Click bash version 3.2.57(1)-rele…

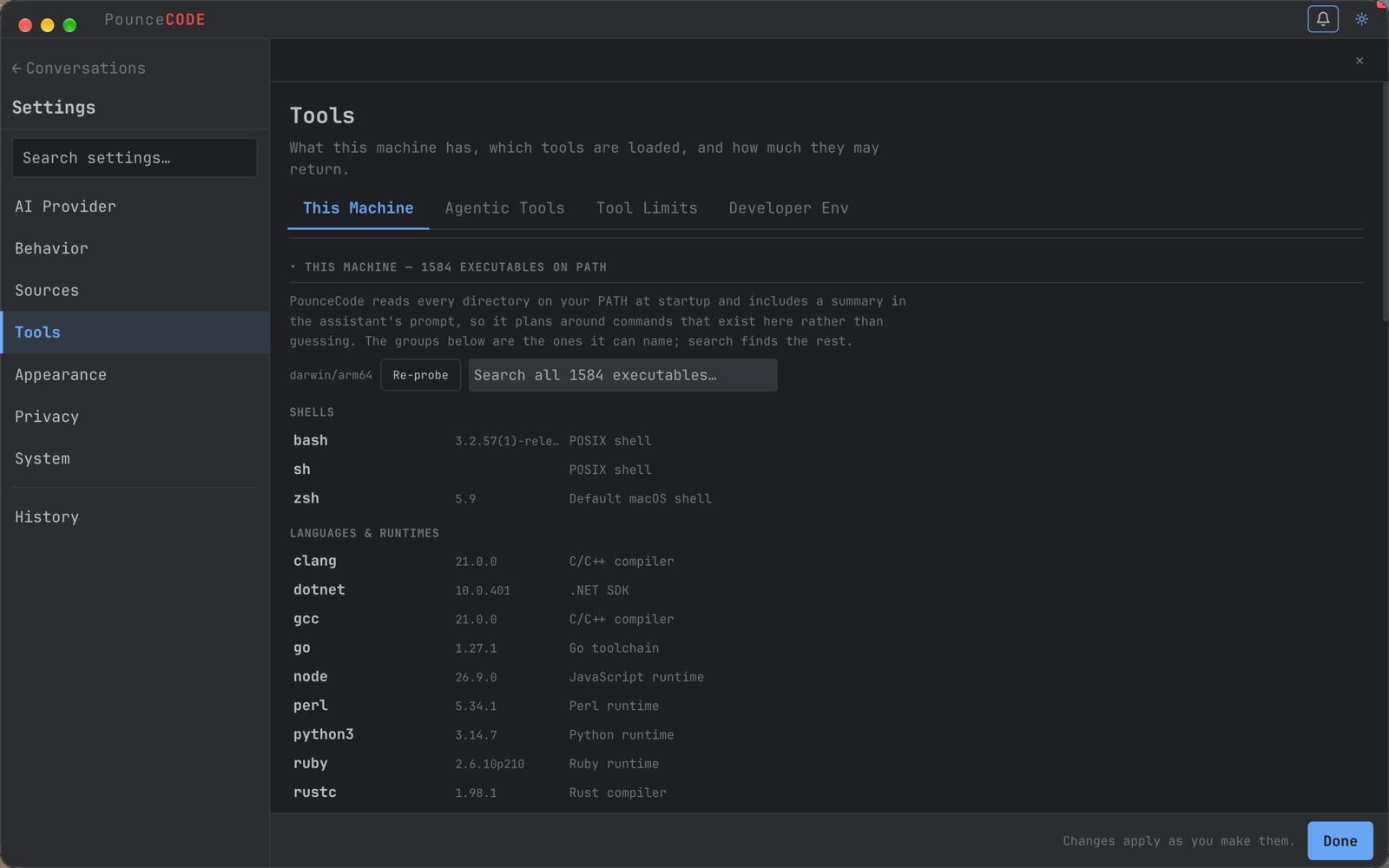coord(507,441)
